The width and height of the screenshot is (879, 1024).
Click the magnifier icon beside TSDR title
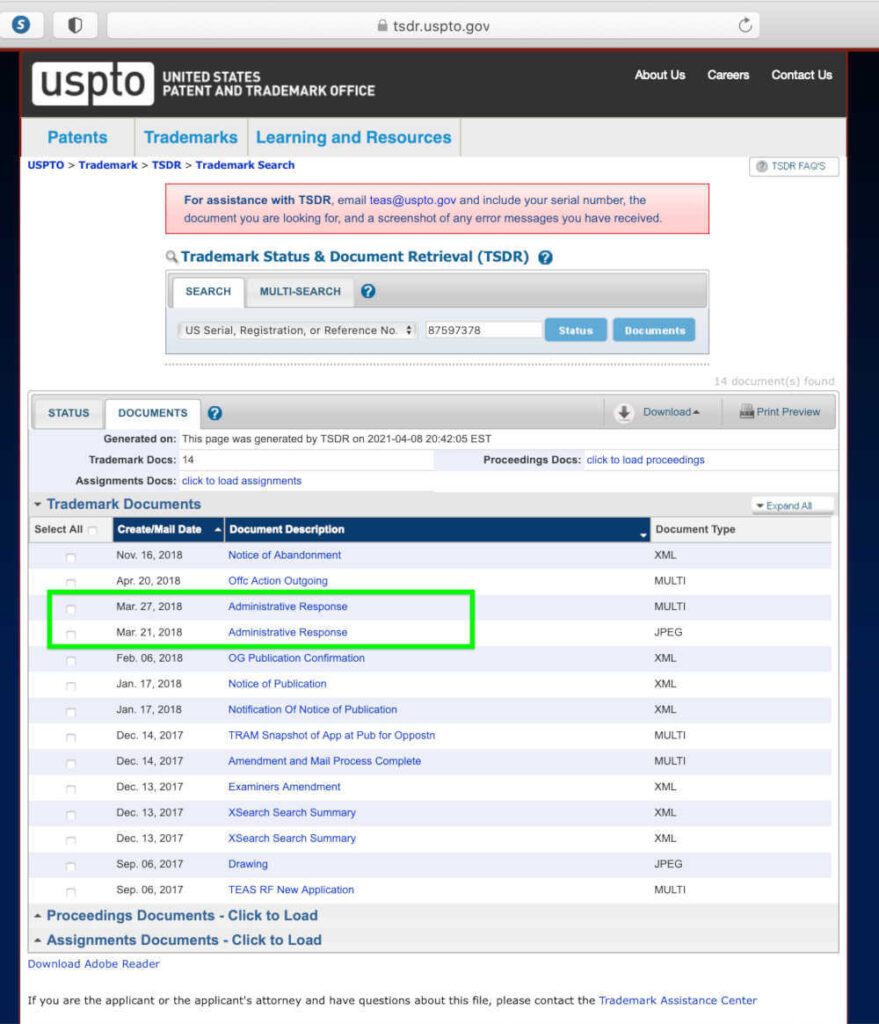(172, 257)
